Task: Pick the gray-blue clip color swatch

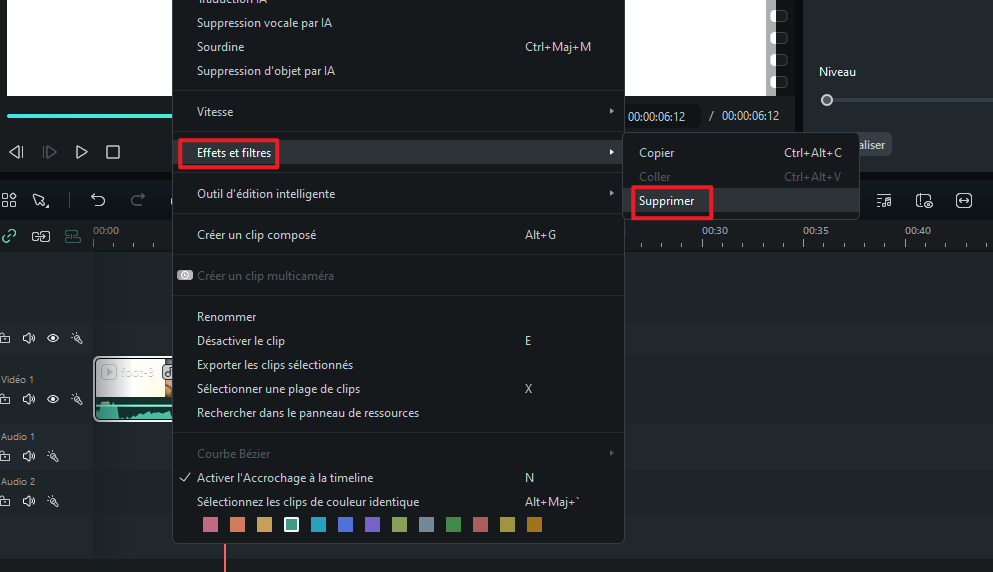Action: click(427, 524)
